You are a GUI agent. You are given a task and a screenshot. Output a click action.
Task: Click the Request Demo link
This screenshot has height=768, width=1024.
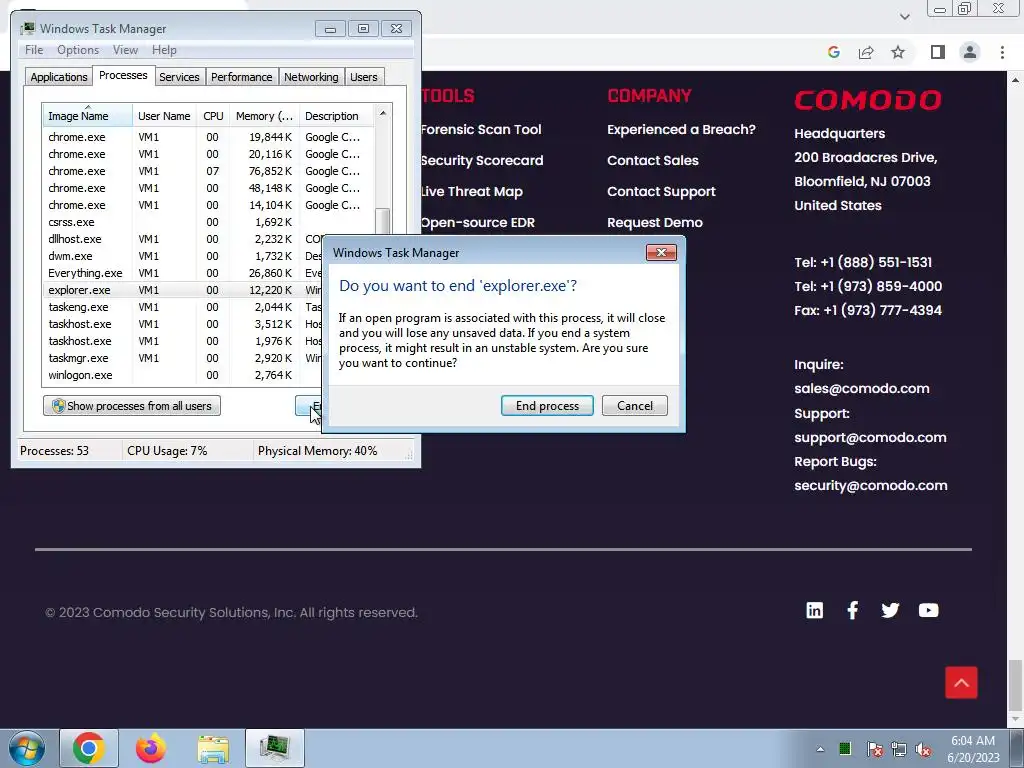655,223
